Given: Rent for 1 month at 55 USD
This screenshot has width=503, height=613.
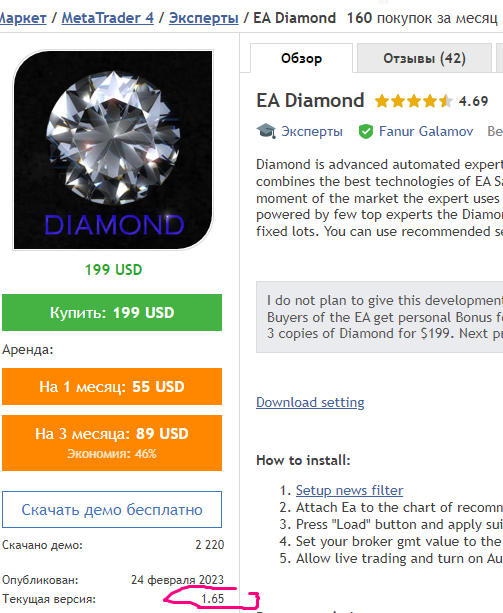Looking at the screenshot, I should 112,386.
